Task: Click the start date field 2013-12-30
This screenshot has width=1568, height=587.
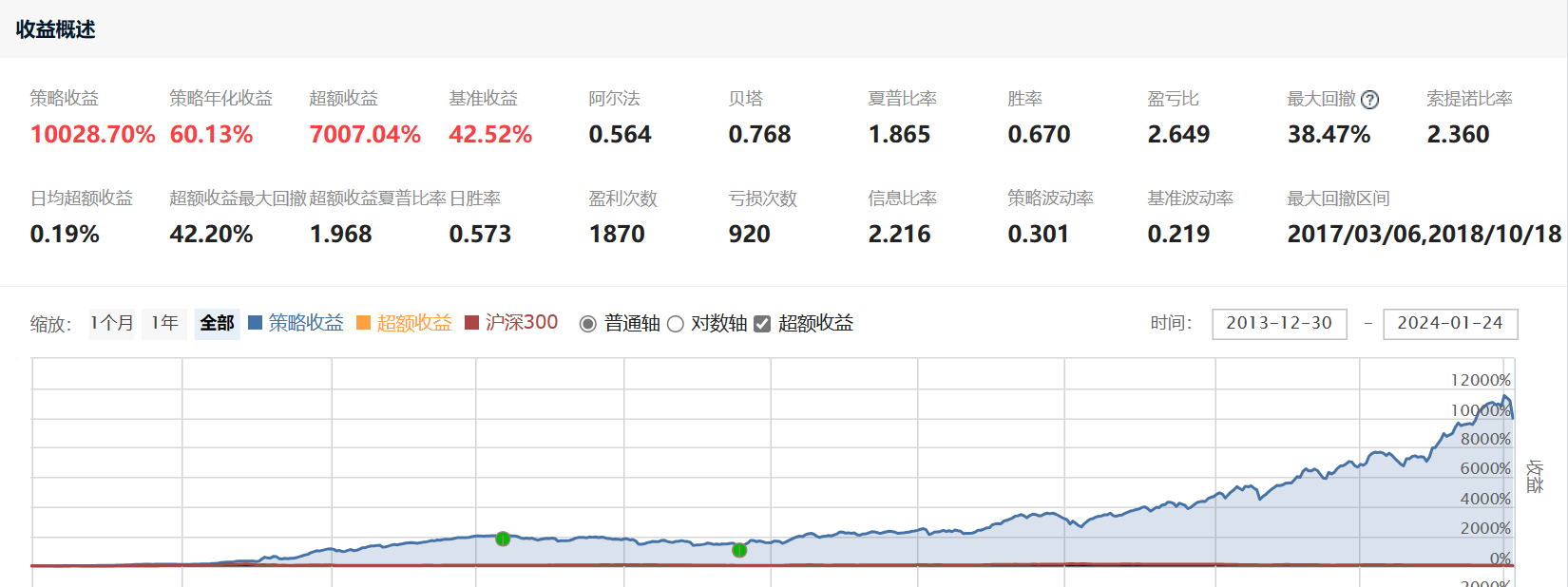Action: coord(1278,324)
